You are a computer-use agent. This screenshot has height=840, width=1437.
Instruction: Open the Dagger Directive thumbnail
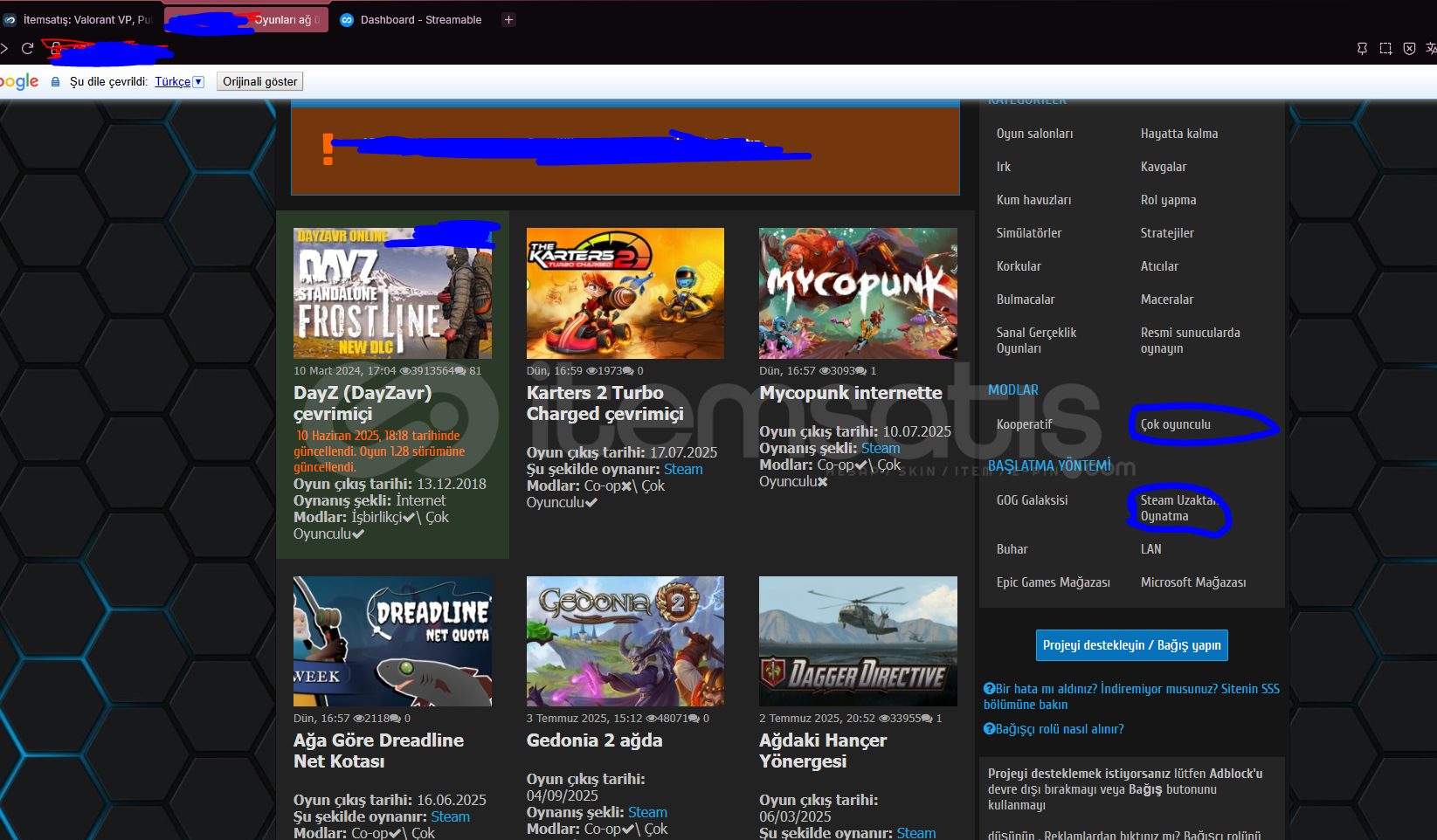[x=858, y=641]
